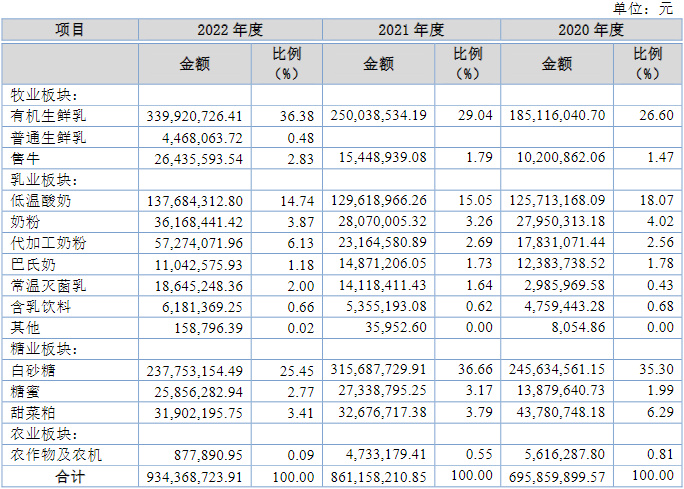Select the 2020 年度 column header
684x489 pixels.
point(591,30)
